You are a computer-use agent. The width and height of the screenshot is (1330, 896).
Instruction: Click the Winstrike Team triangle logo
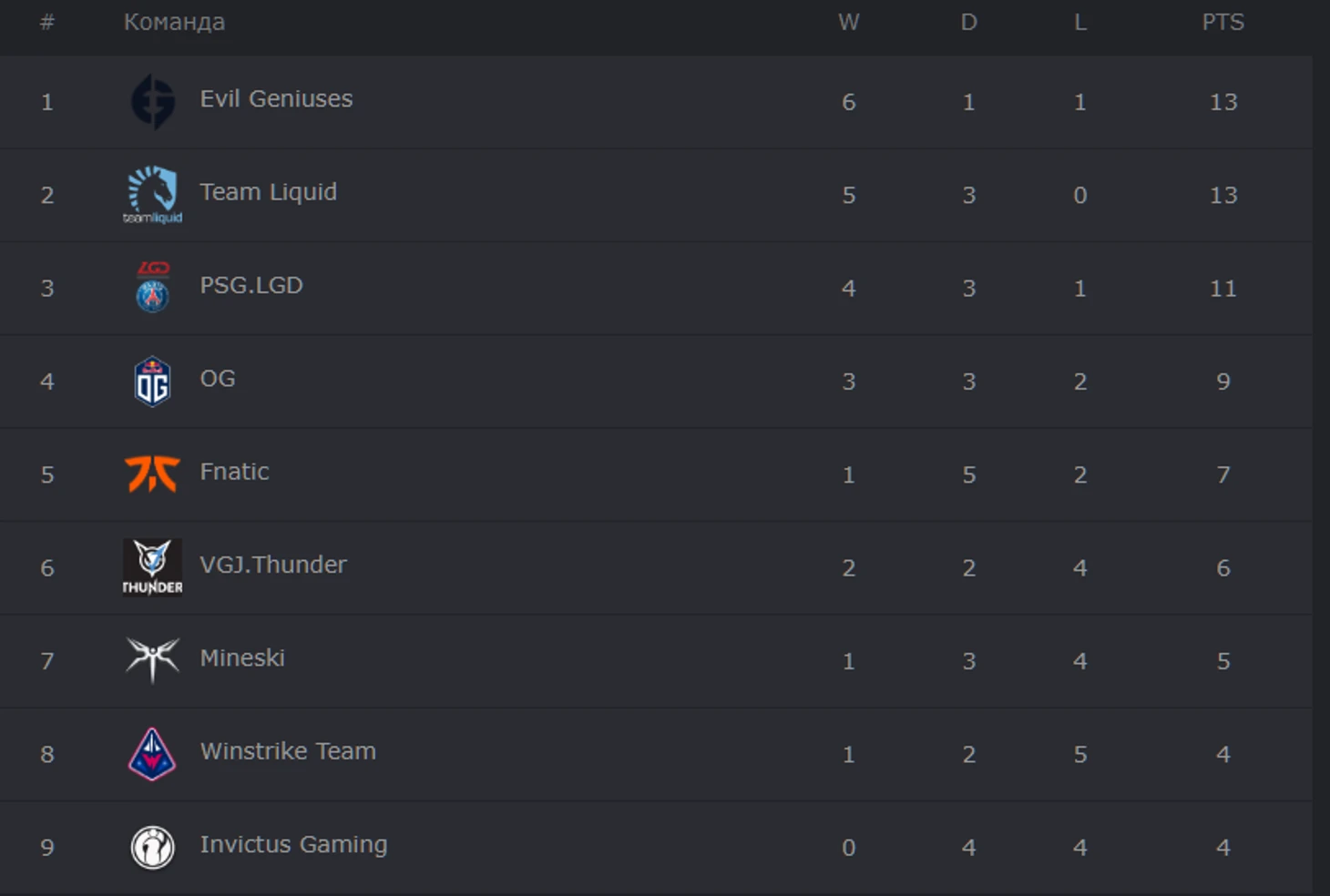[152, 754]
